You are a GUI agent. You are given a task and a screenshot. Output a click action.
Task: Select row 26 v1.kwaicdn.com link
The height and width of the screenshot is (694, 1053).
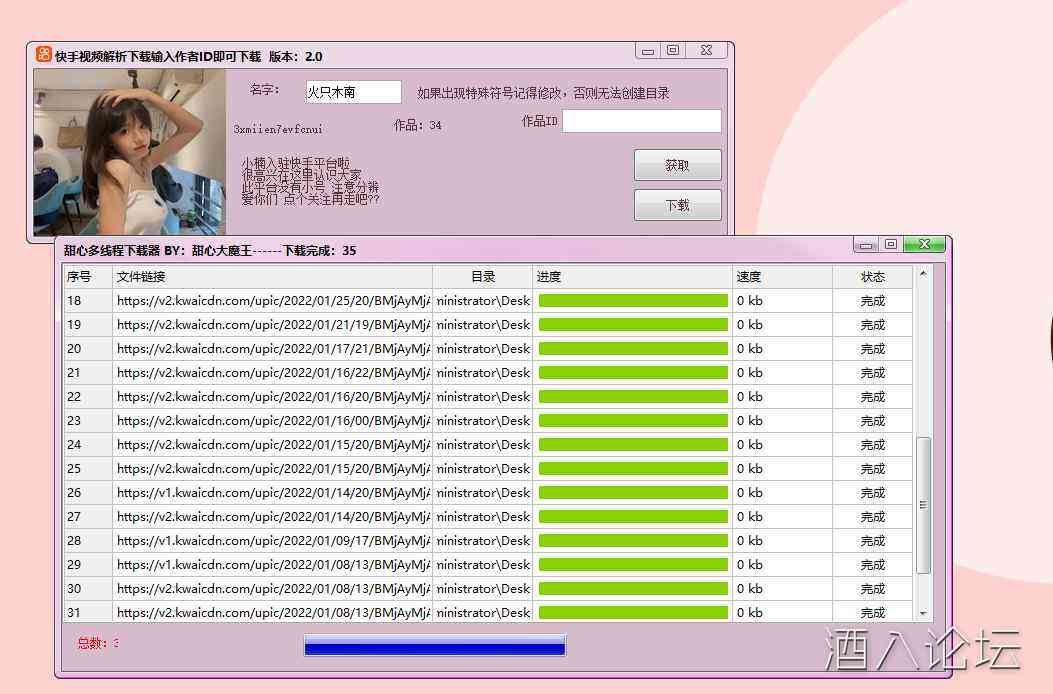pos(273,493)
